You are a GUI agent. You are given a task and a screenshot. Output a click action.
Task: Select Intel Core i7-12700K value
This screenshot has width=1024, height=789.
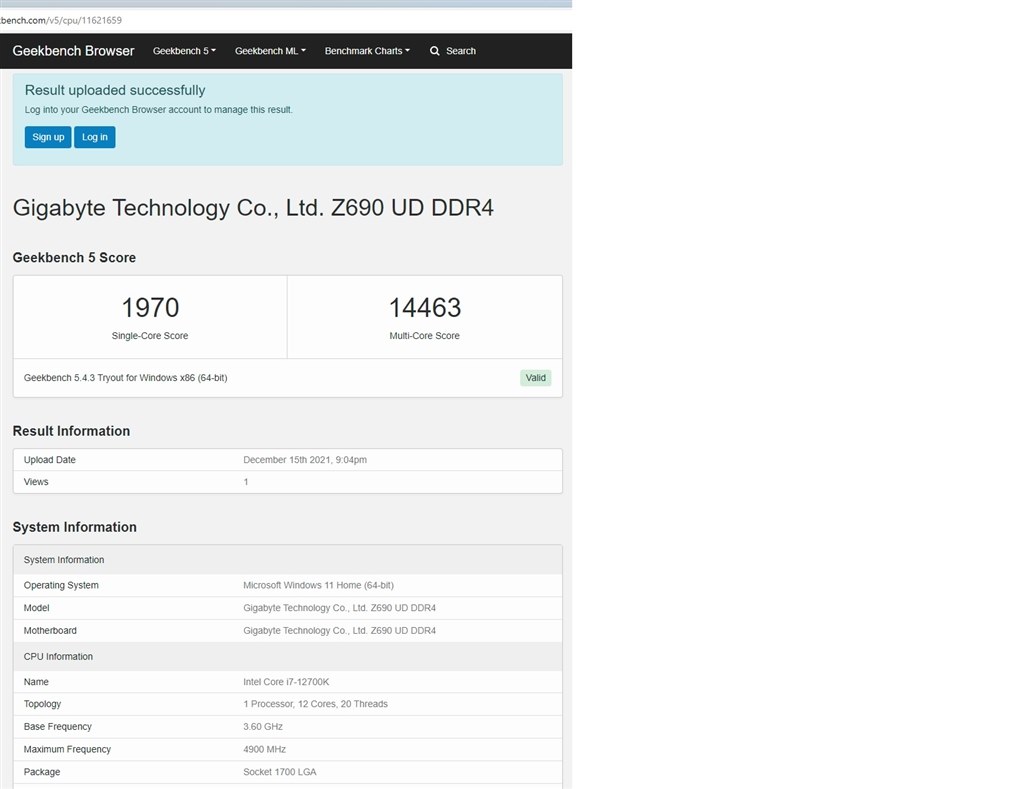(x=286, y=682)
